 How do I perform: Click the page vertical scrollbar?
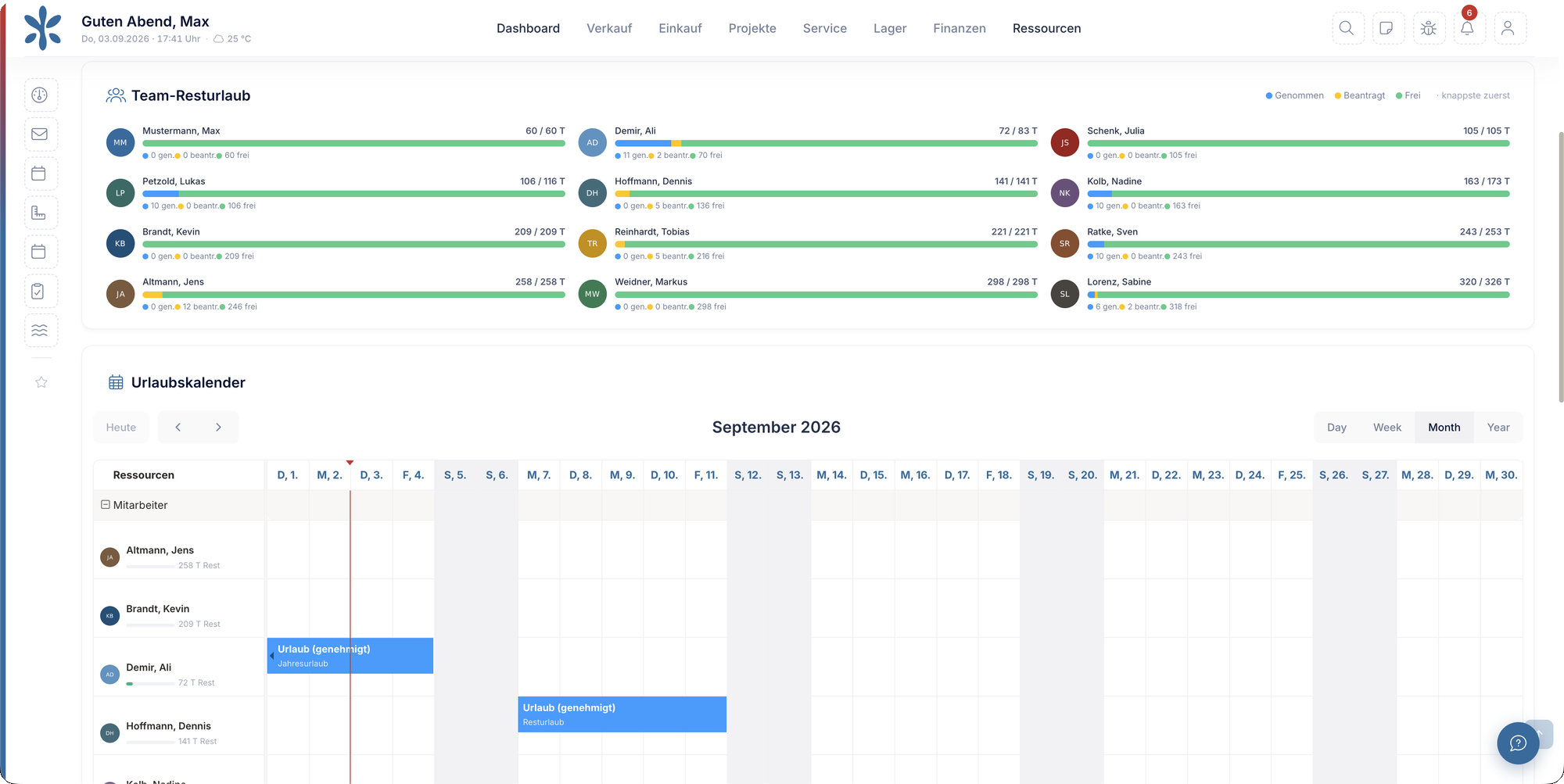[x=1561, y=266]
